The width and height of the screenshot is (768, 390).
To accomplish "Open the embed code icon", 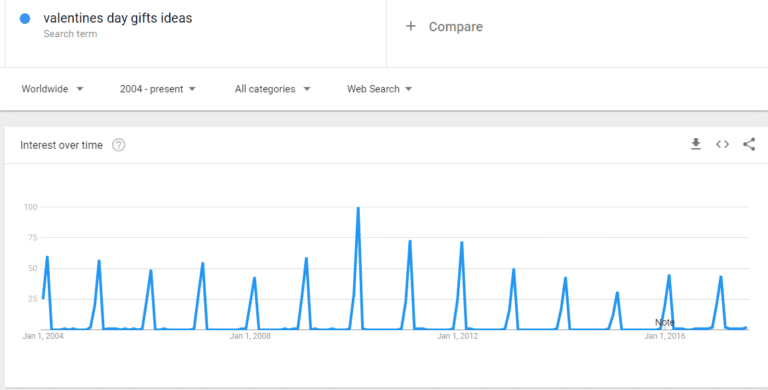I will pos(722,144).
